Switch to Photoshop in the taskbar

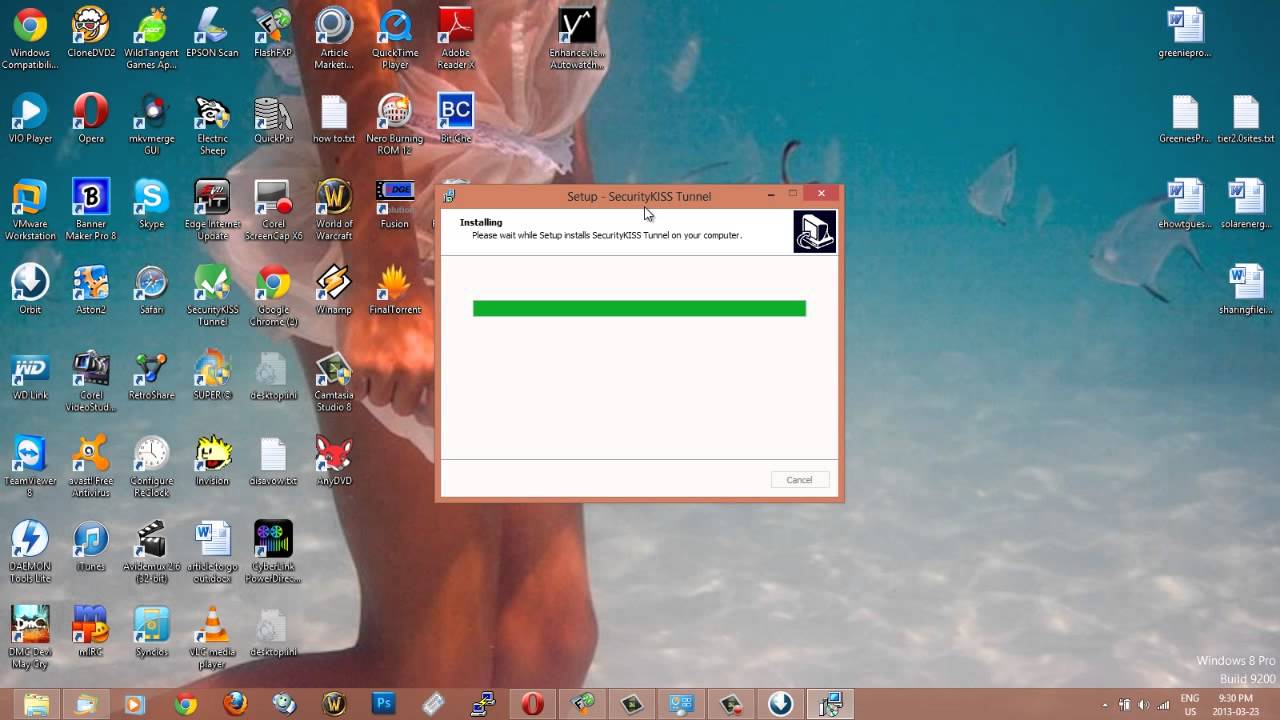(x=383, y=704)
